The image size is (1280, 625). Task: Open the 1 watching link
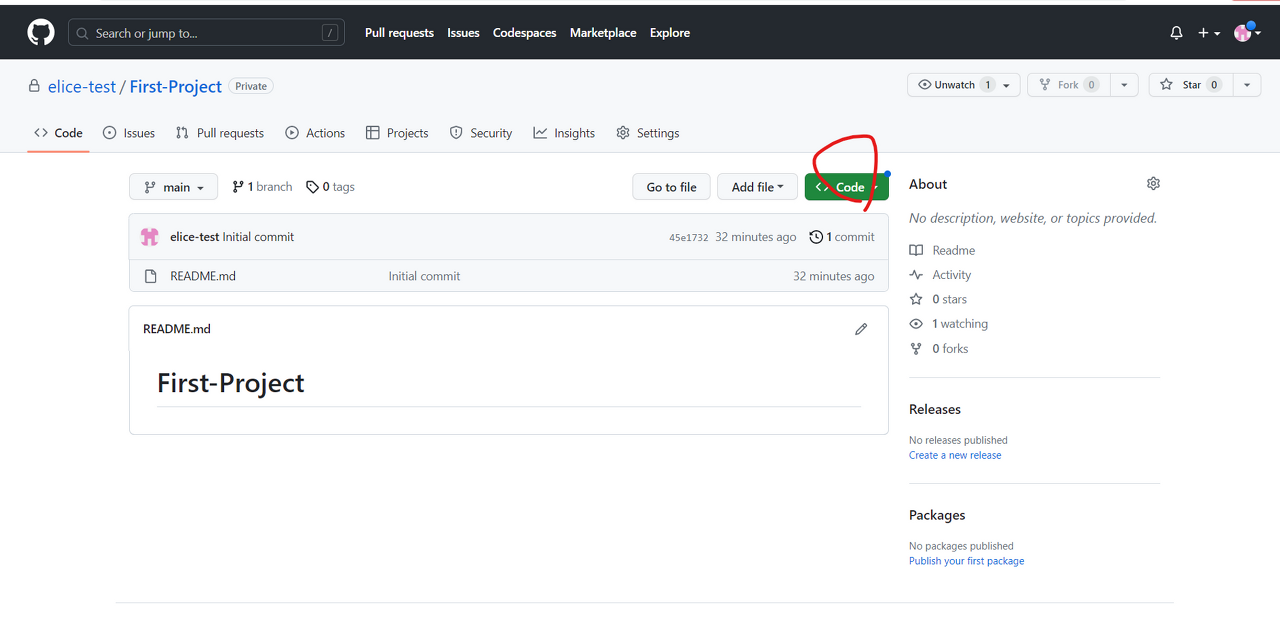(948, 324)
